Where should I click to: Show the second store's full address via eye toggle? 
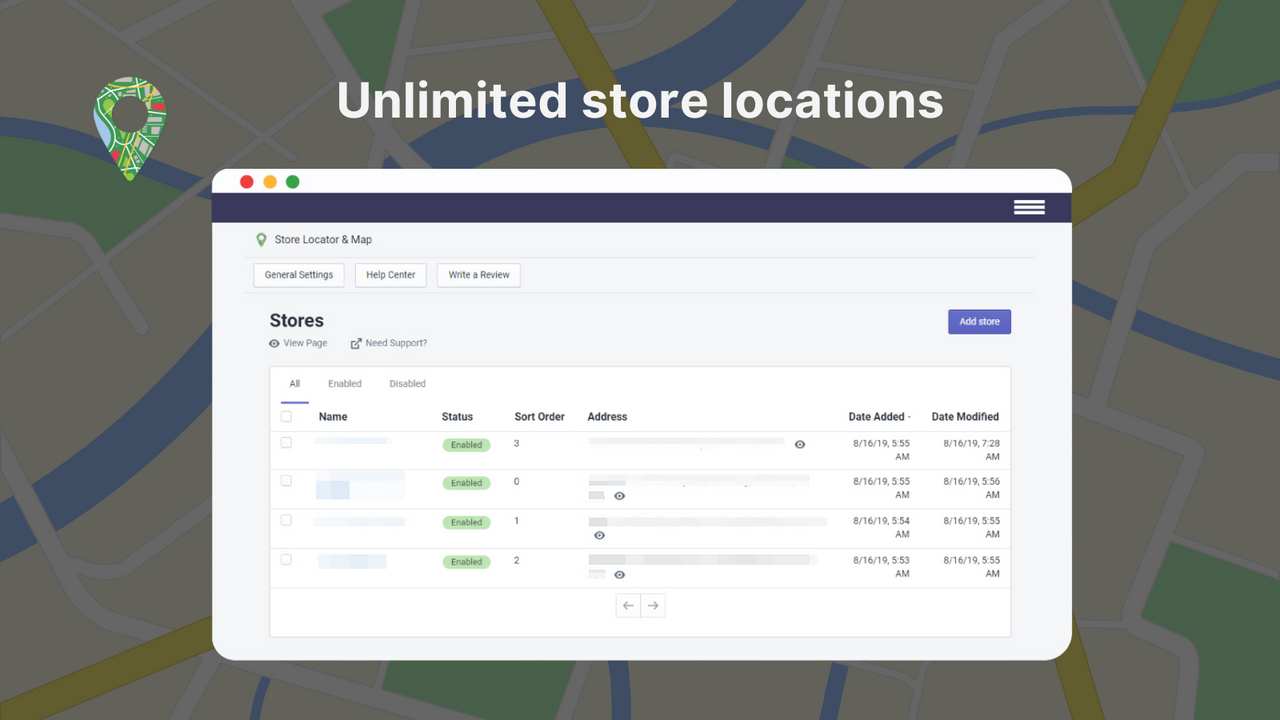point(619,495)
